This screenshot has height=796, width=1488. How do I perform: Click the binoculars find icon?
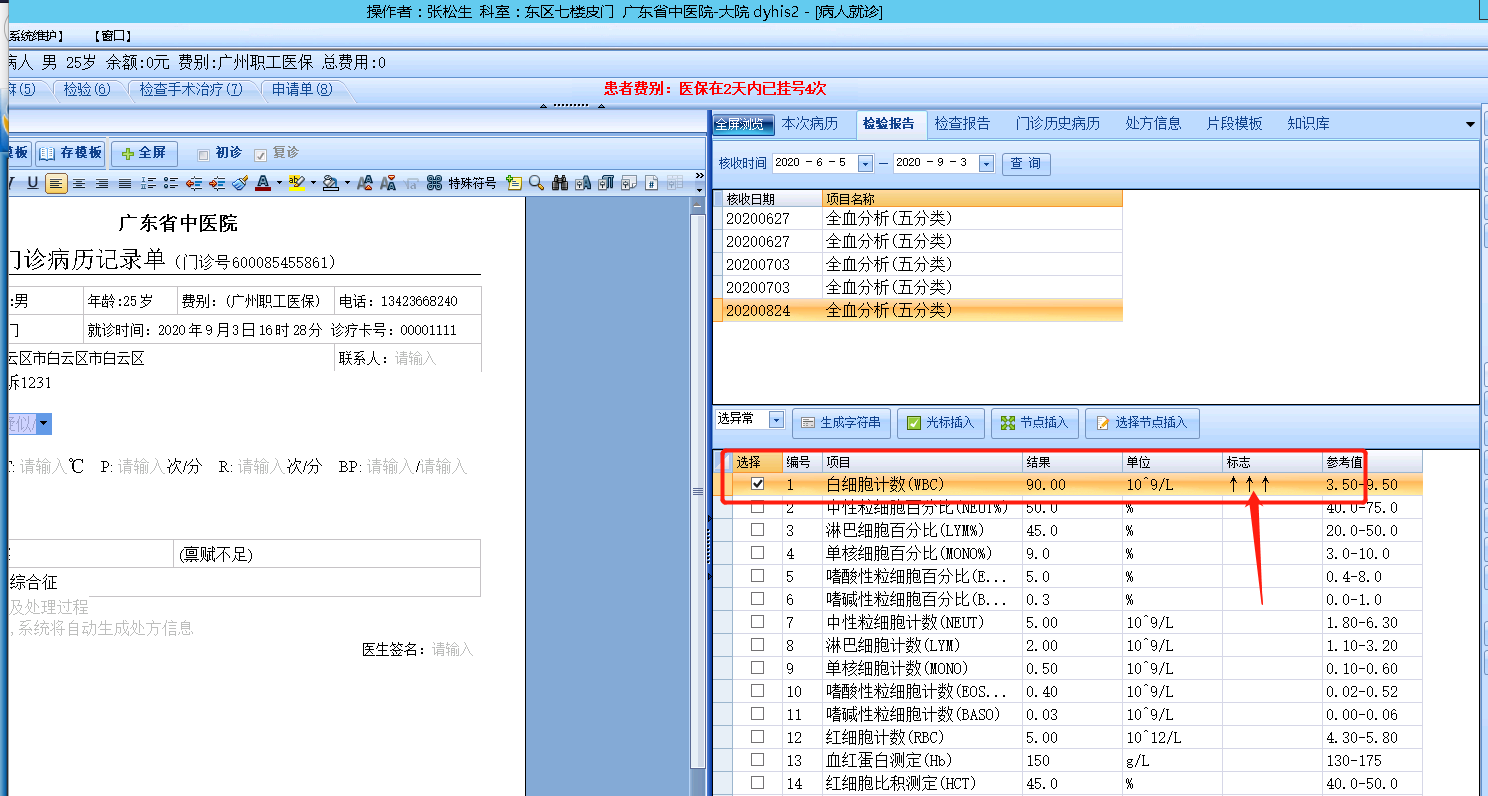pyautogui.click(x=560, y=183)
